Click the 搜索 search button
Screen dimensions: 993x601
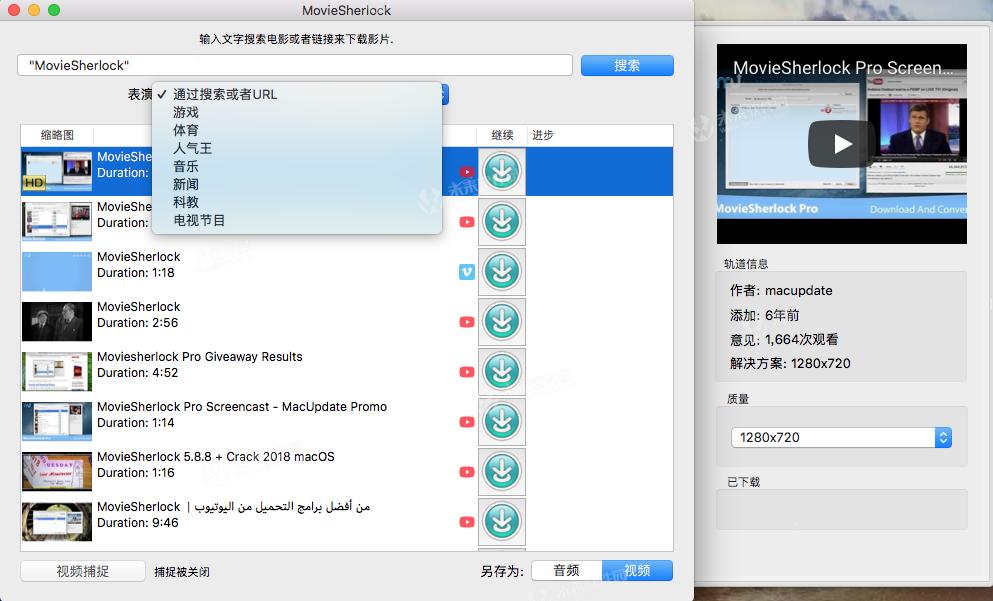(627, 65)
